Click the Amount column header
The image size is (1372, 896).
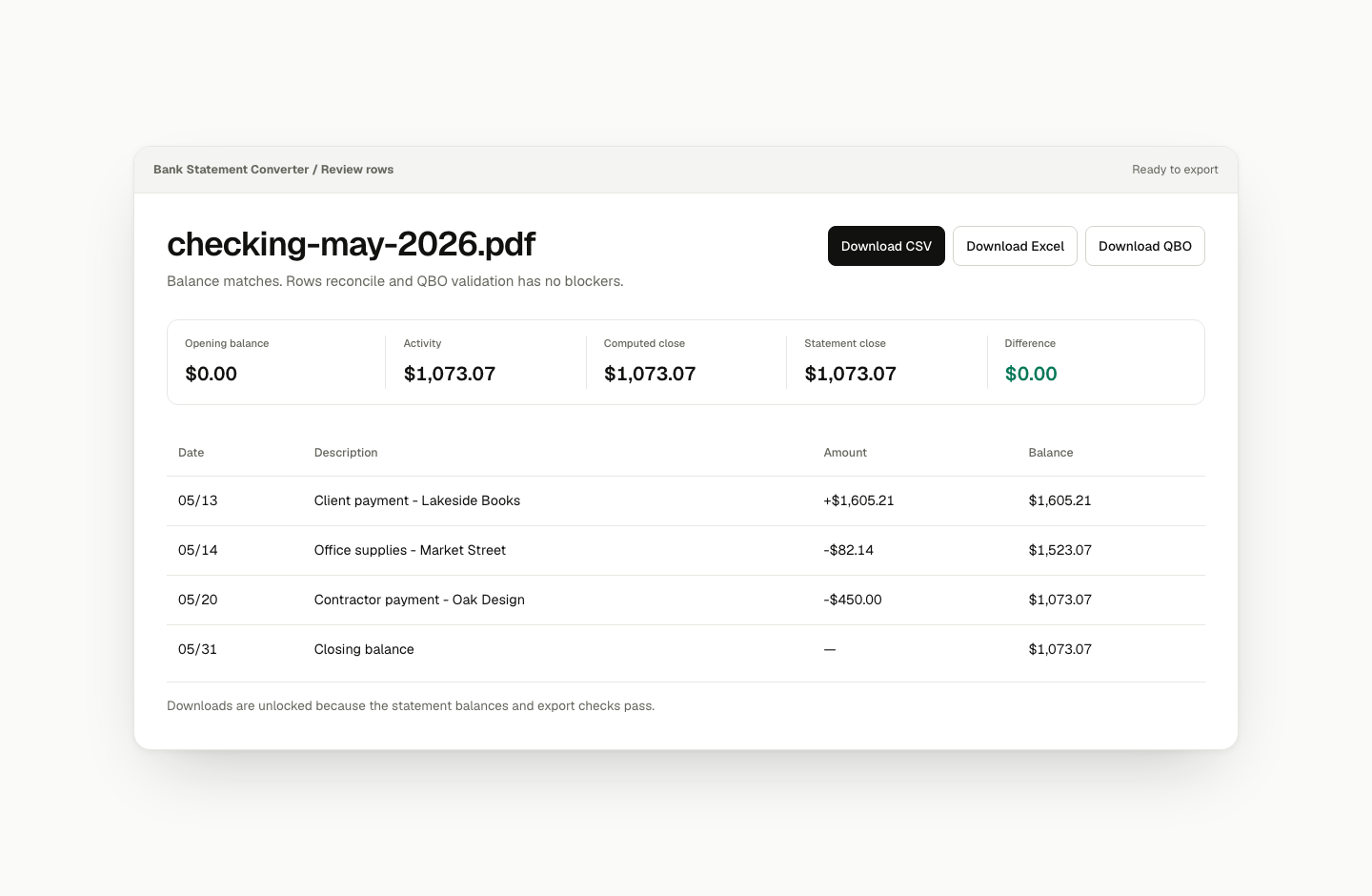(845, 453)
